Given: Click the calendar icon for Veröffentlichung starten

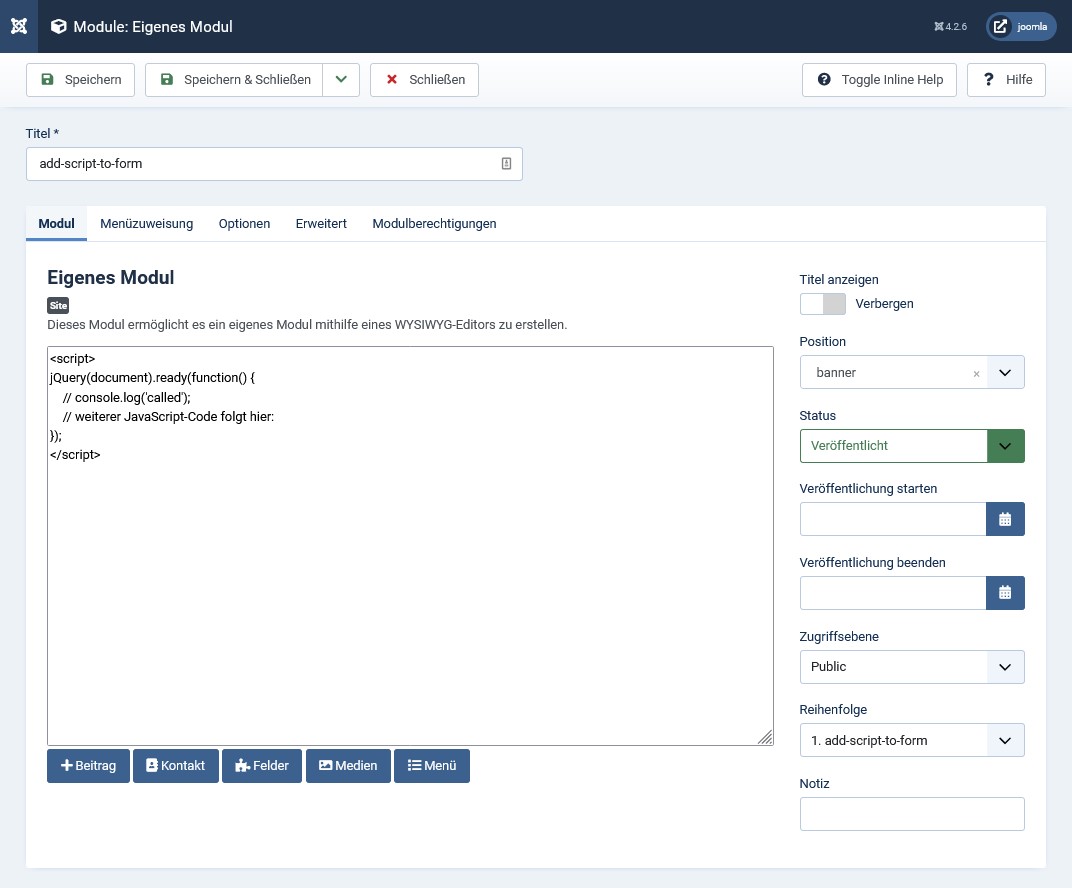Looking at the screenshot, I should pos(1005,519).
